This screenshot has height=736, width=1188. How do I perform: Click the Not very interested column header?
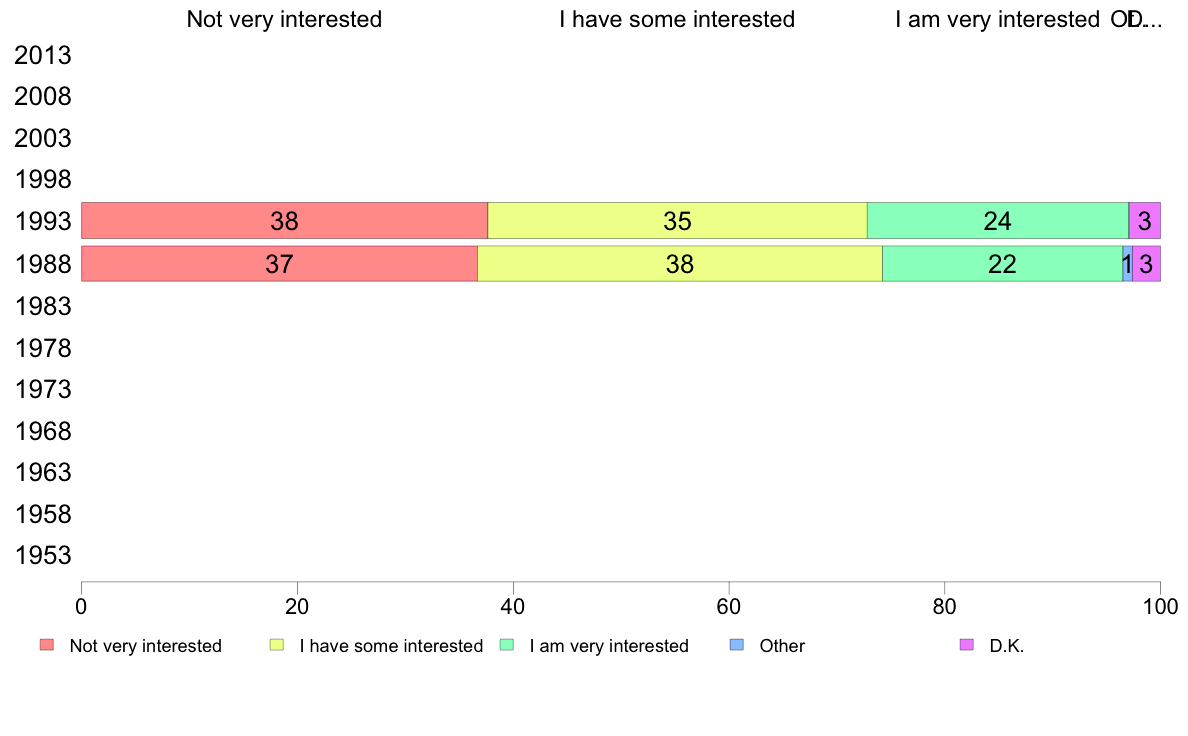pos(284,19)
